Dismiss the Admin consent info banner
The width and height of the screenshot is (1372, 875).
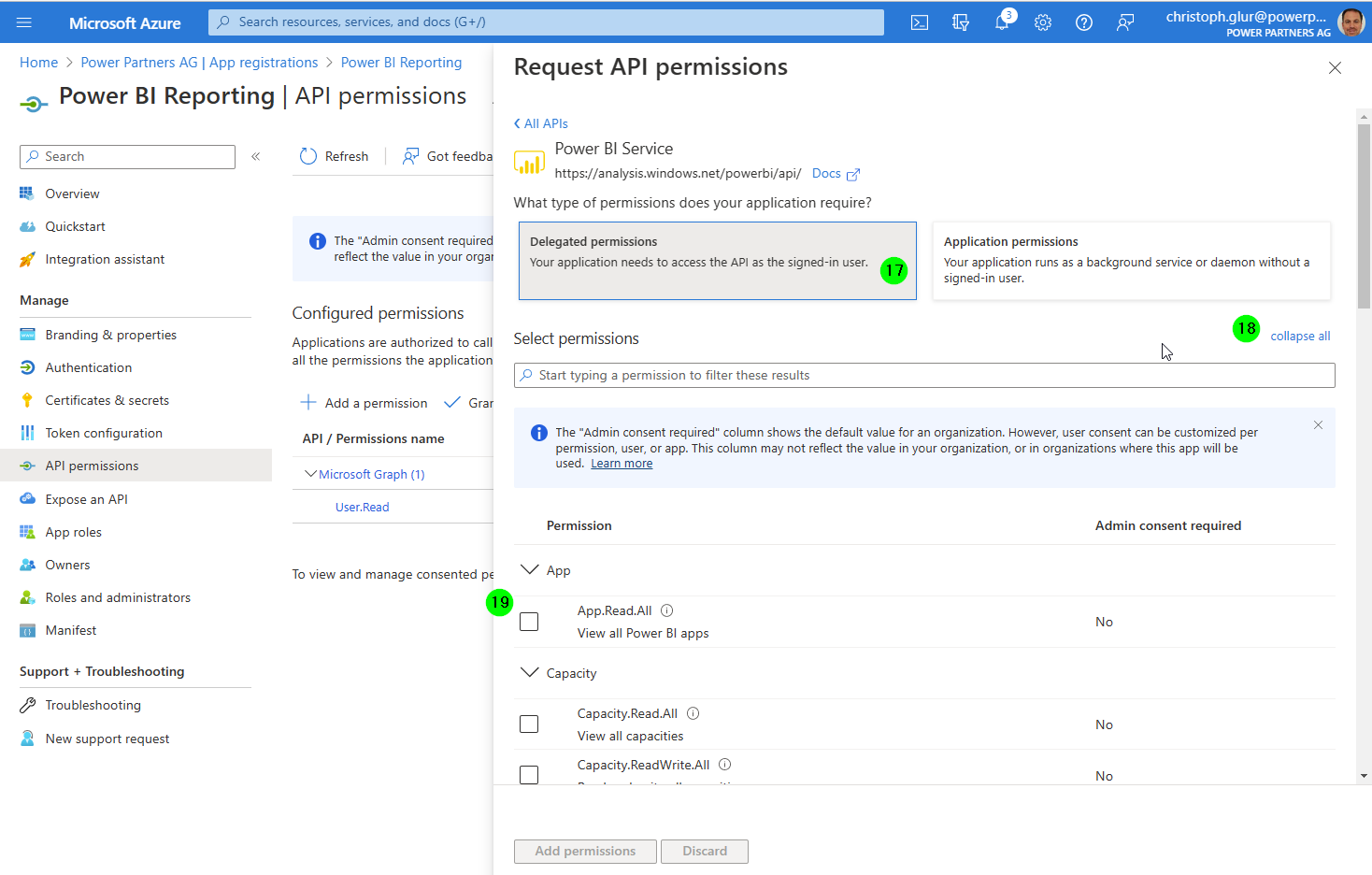(1318, 425)
